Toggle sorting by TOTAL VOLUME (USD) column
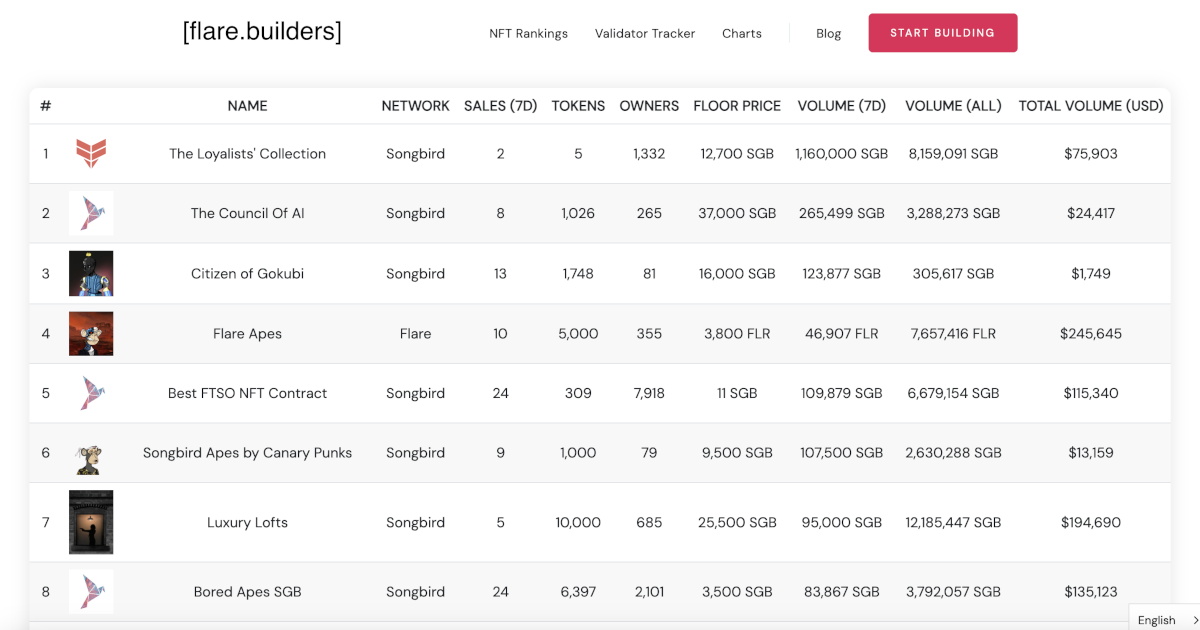1200x630 pixels. 1090,105
